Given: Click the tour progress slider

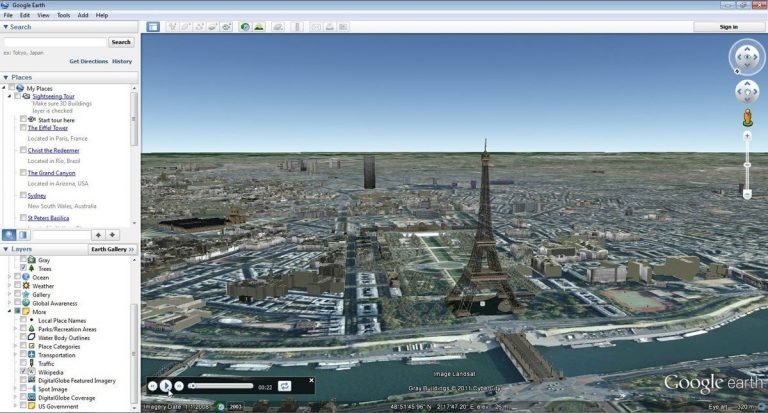Looking at the screenshot, I should coord(220,386).
